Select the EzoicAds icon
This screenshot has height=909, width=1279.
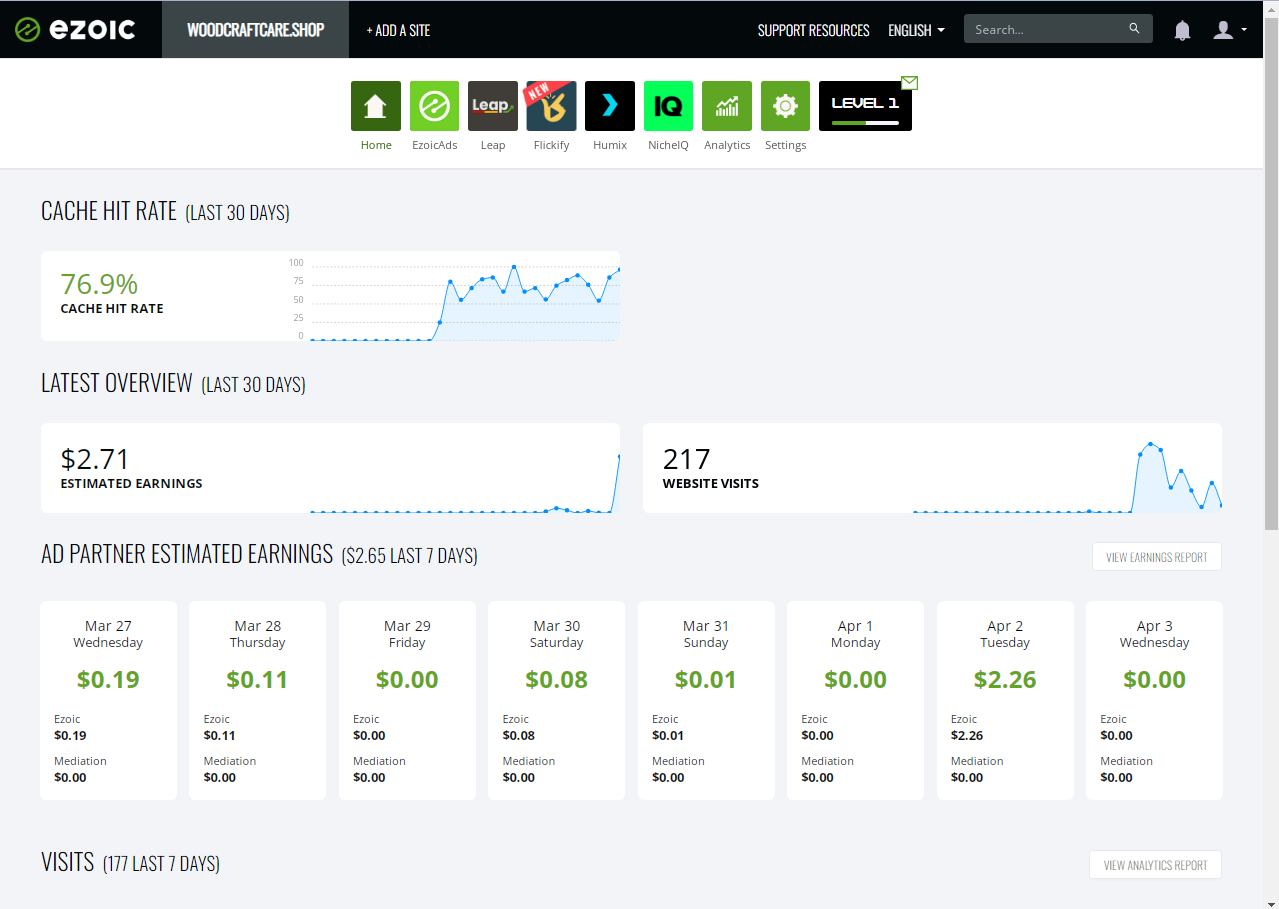pos(434,106)
